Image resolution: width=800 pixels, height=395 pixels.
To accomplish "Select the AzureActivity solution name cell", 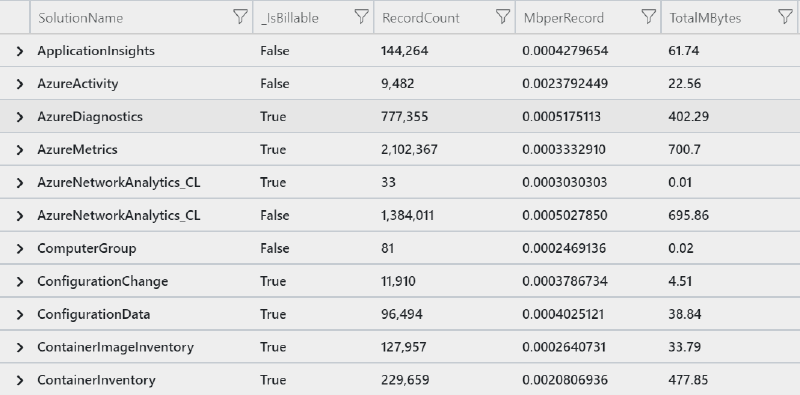I will [x=78, y=84].
